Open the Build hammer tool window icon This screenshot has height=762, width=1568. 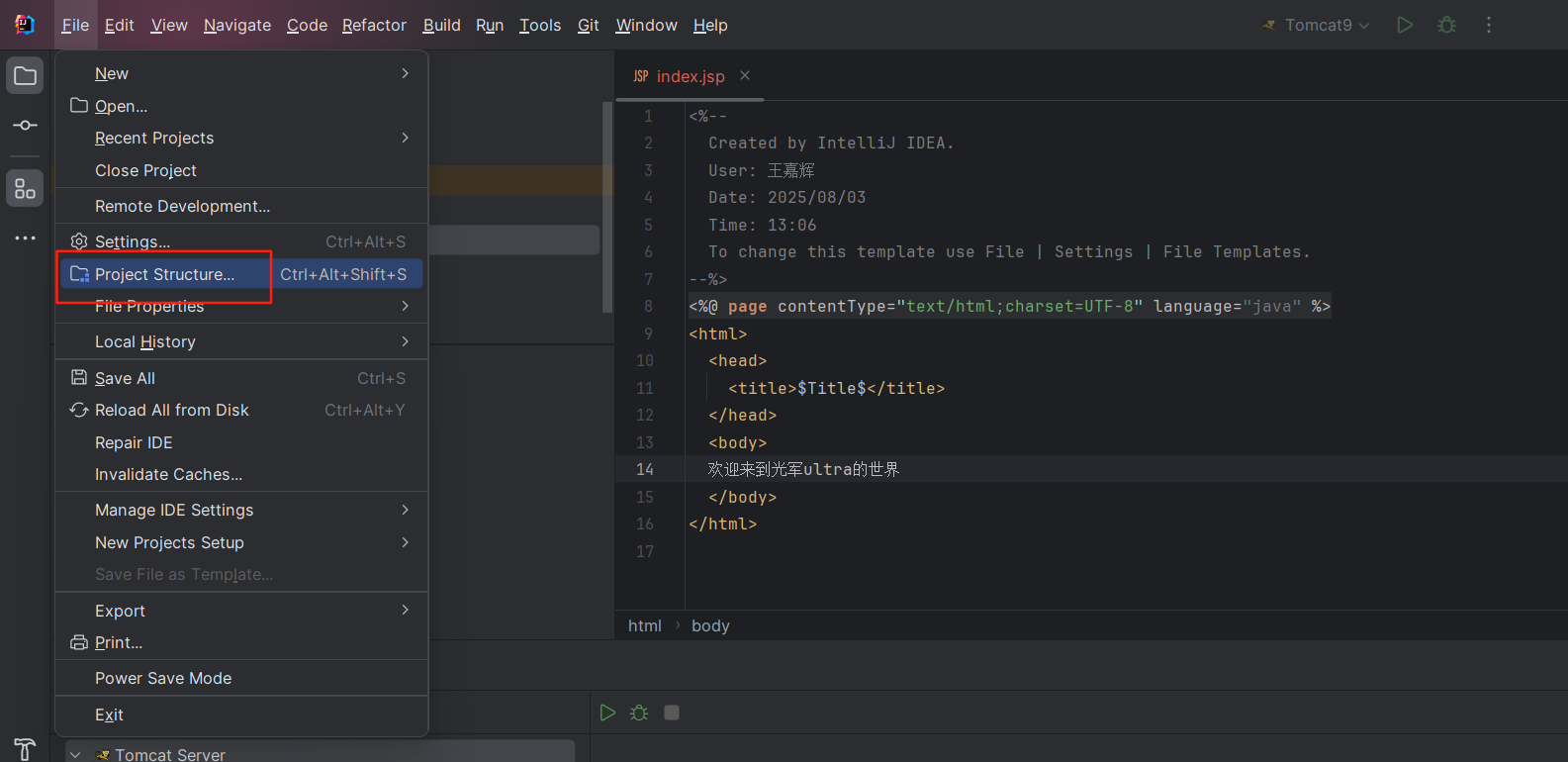[25, 749]
